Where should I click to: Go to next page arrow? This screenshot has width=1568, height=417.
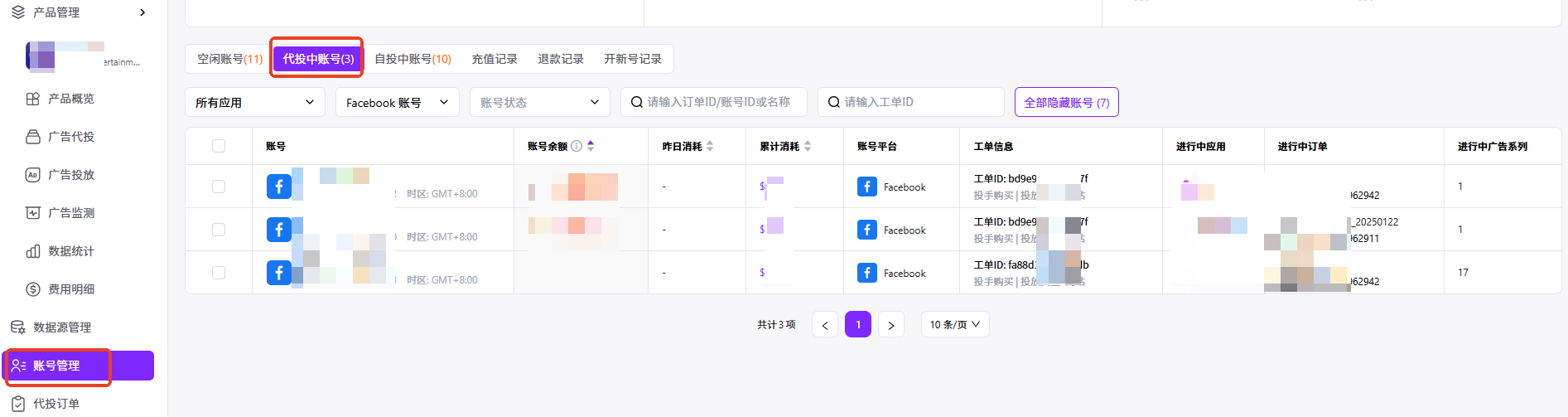point(890,325)
